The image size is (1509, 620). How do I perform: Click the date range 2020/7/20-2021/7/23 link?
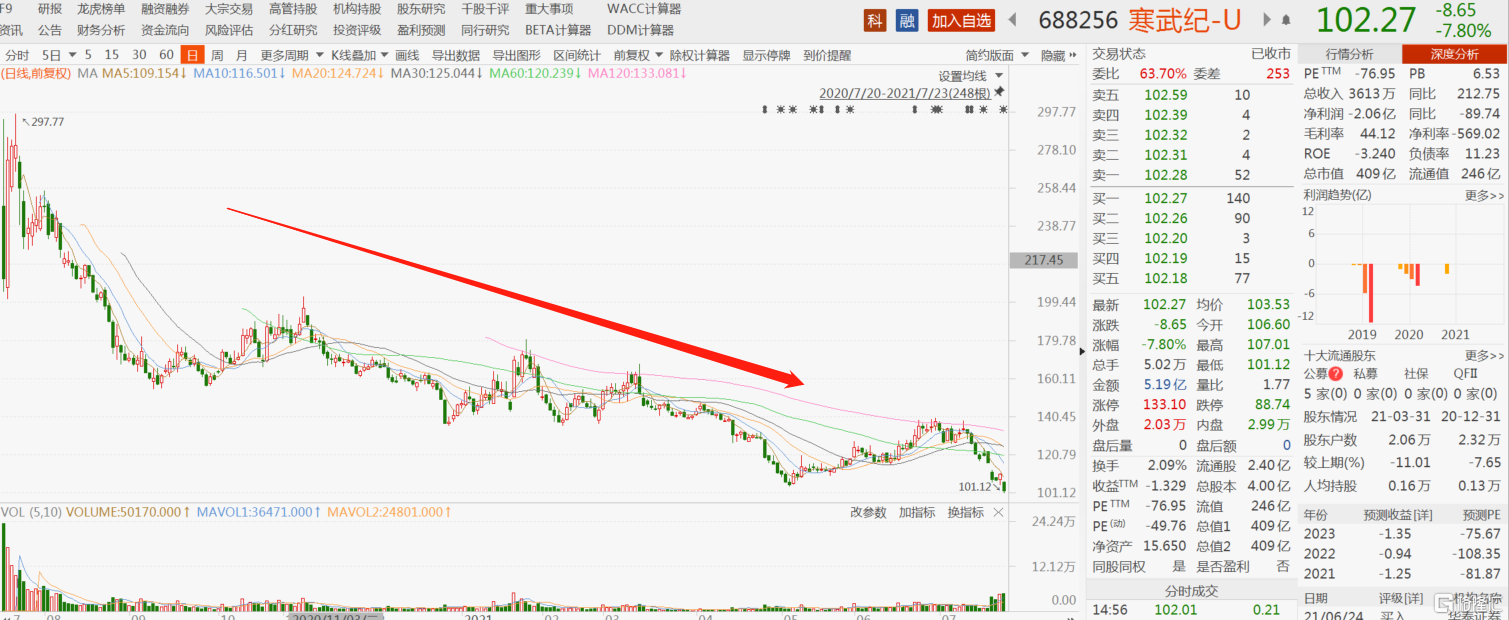point(904,92)
